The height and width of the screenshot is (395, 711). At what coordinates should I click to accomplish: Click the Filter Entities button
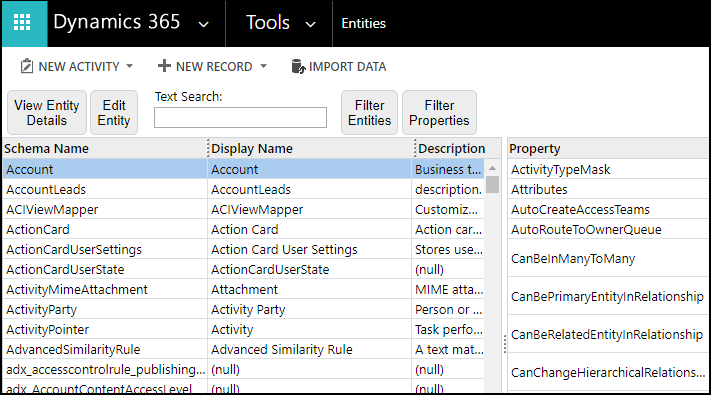click(x=370, y=112)
